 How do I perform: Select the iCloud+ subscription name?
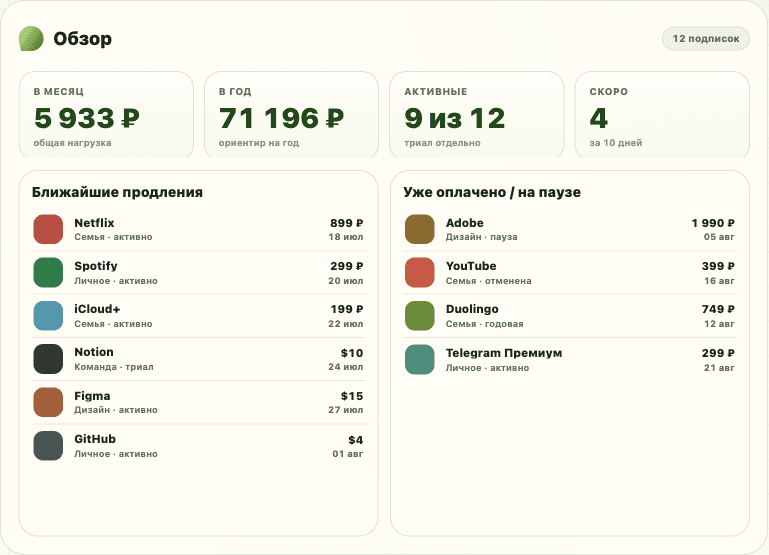click(97, 309)
